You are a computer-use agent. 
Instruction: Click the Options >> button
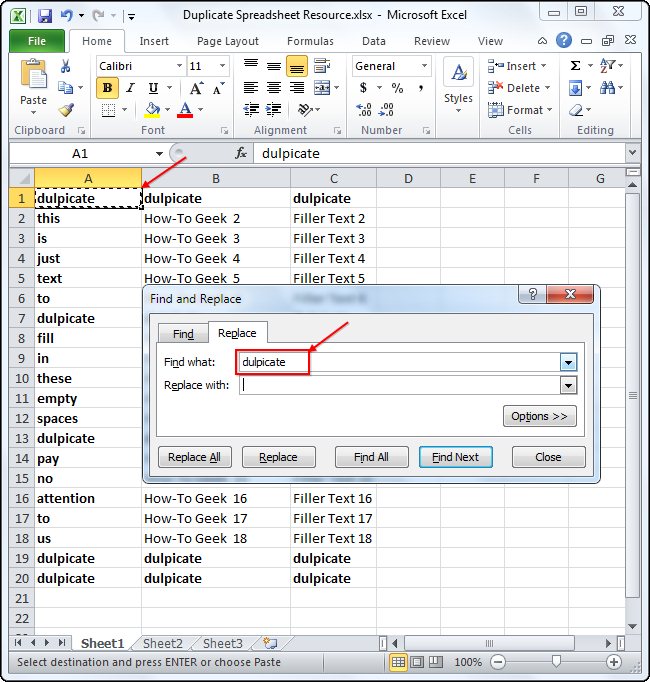(539, 416)
